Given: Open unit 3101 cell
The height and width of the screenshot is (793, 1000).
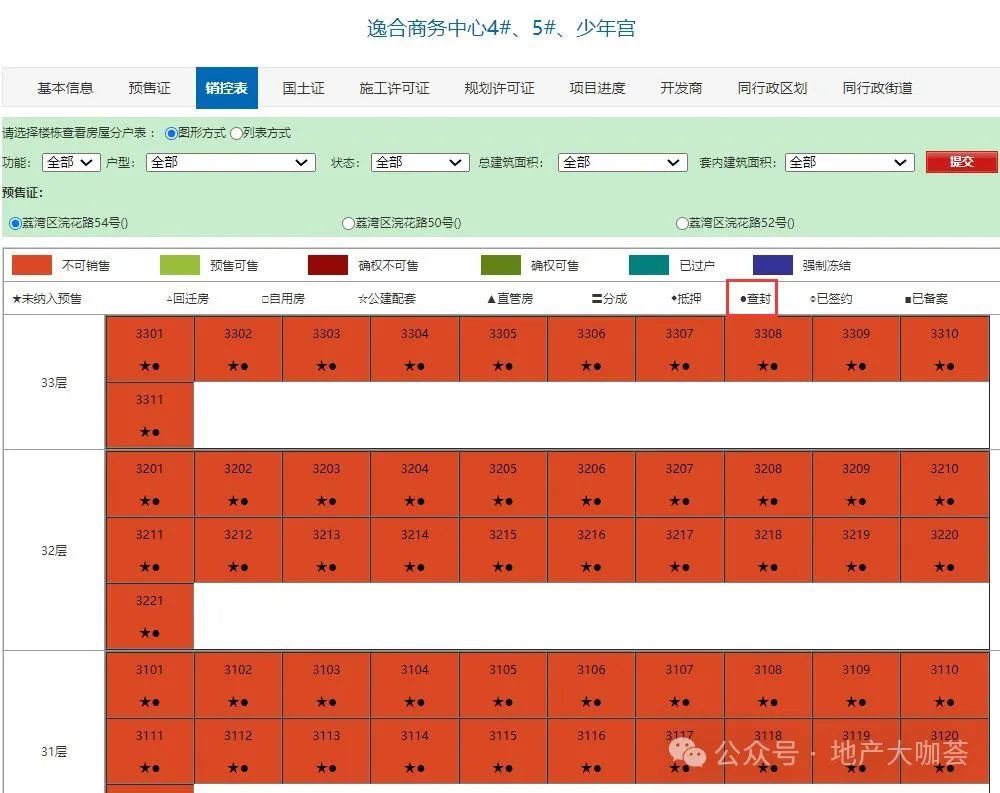Looking at the screenshot, I should click(149, 685).
